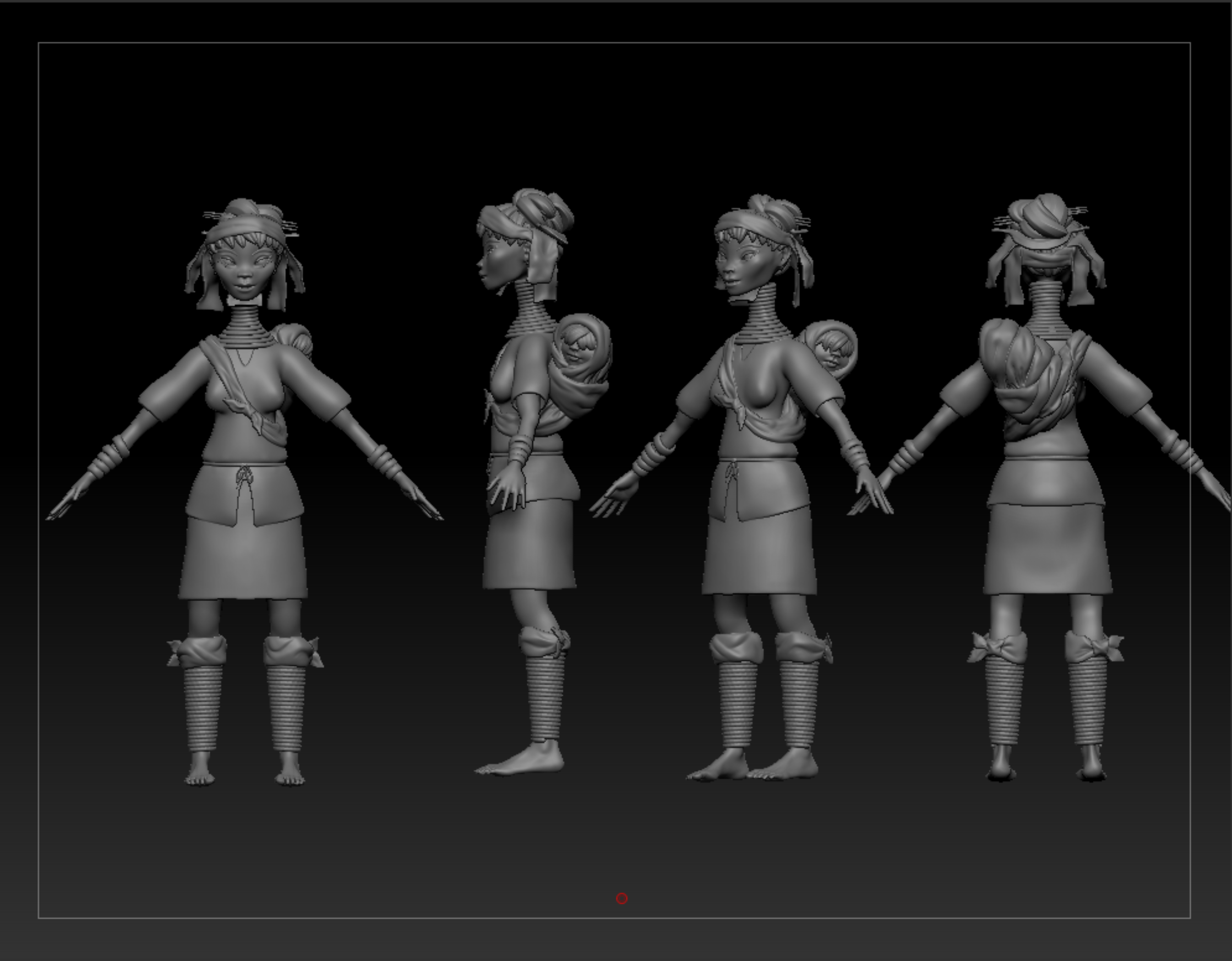Click the baby's head in side view
Image resolution: width=1232 pixels, height=961 pixels.
click(577, 344)
